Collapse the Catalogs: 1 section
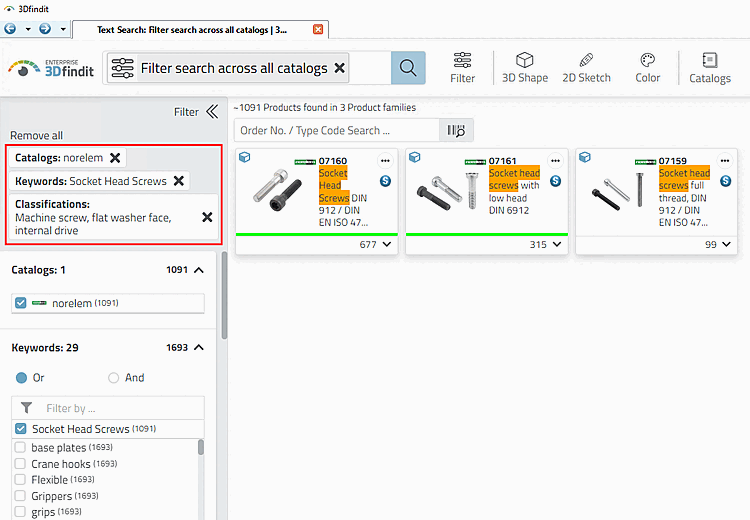 [x=199, y=270]
